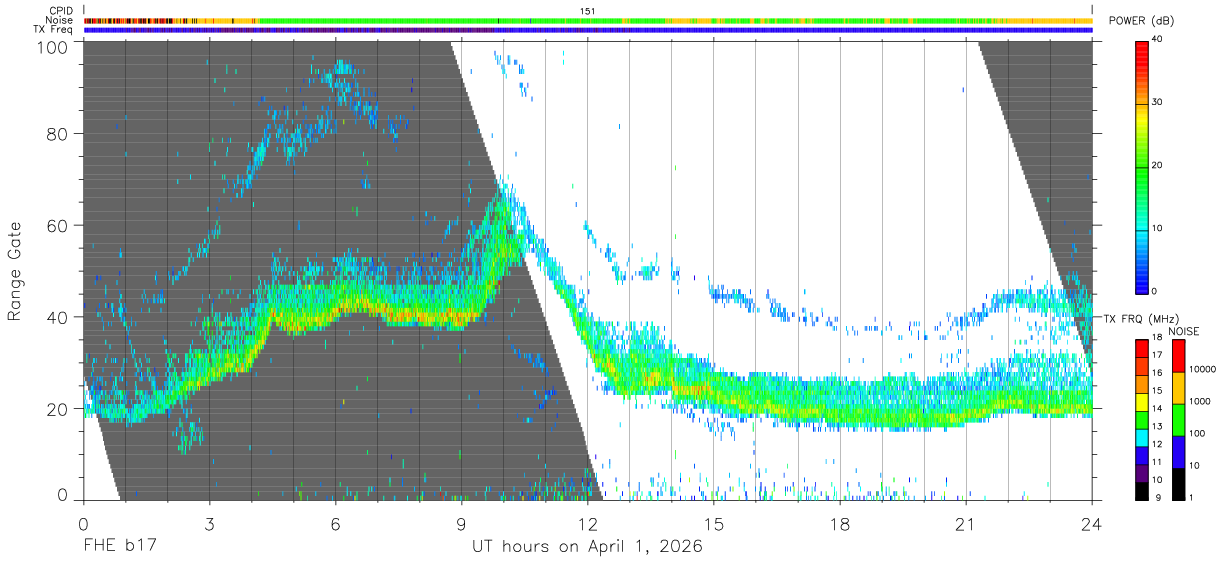Click the y-axis tick label 100

point(51,47)
